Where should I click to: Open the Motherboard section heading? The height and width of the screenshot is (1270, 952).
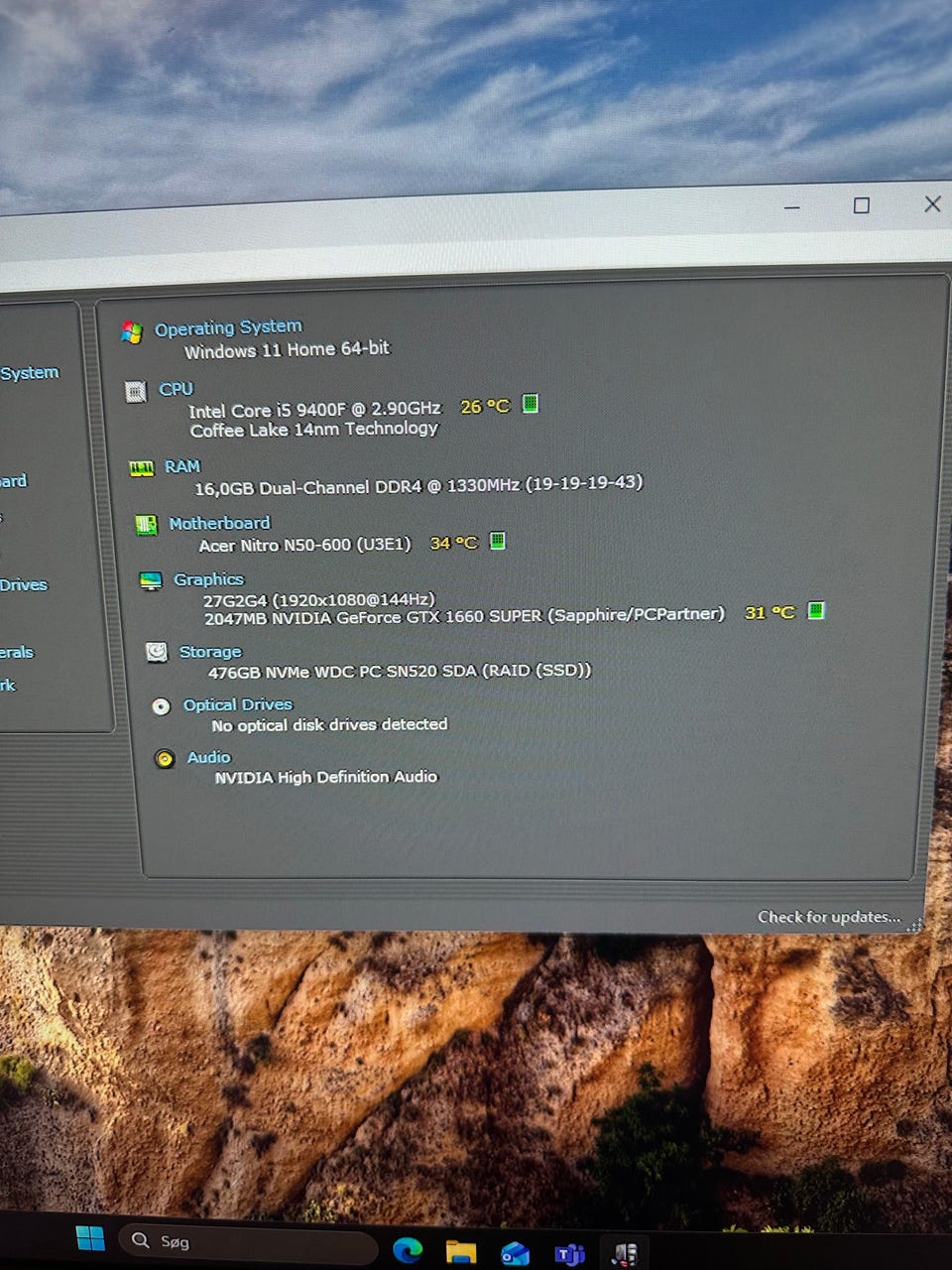(219, 523)
